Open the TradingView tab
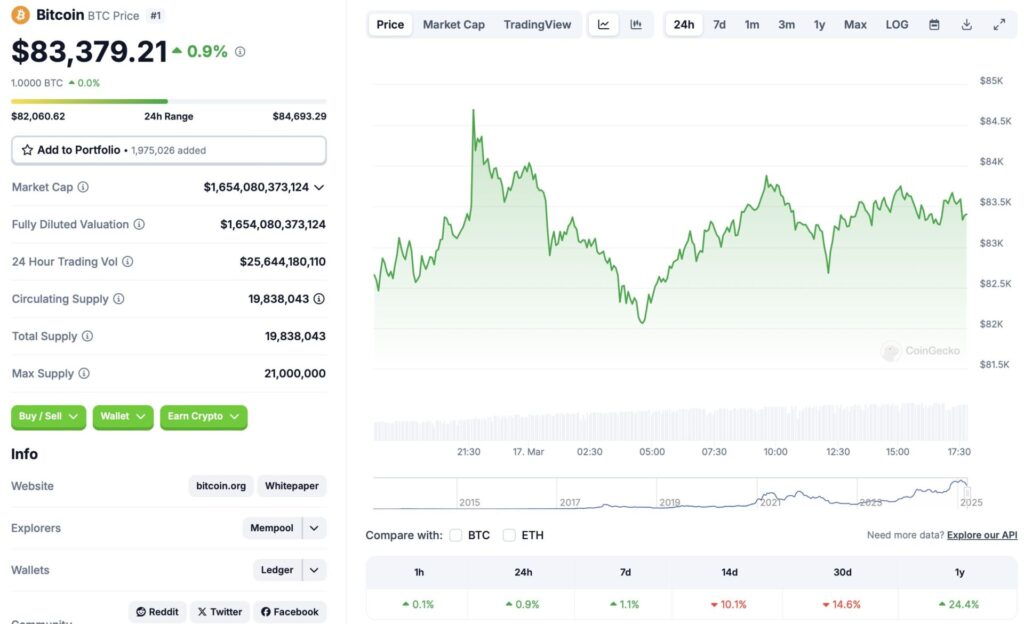The width and height of the screenshot is (1024, 624). (x=538, y=24)
